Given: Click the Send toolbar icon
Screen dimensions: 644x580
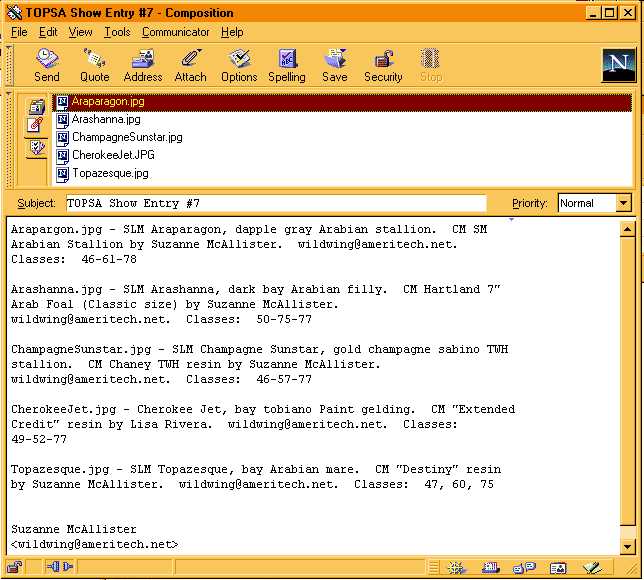Looking at the screenshot, I should coord(46,66).
